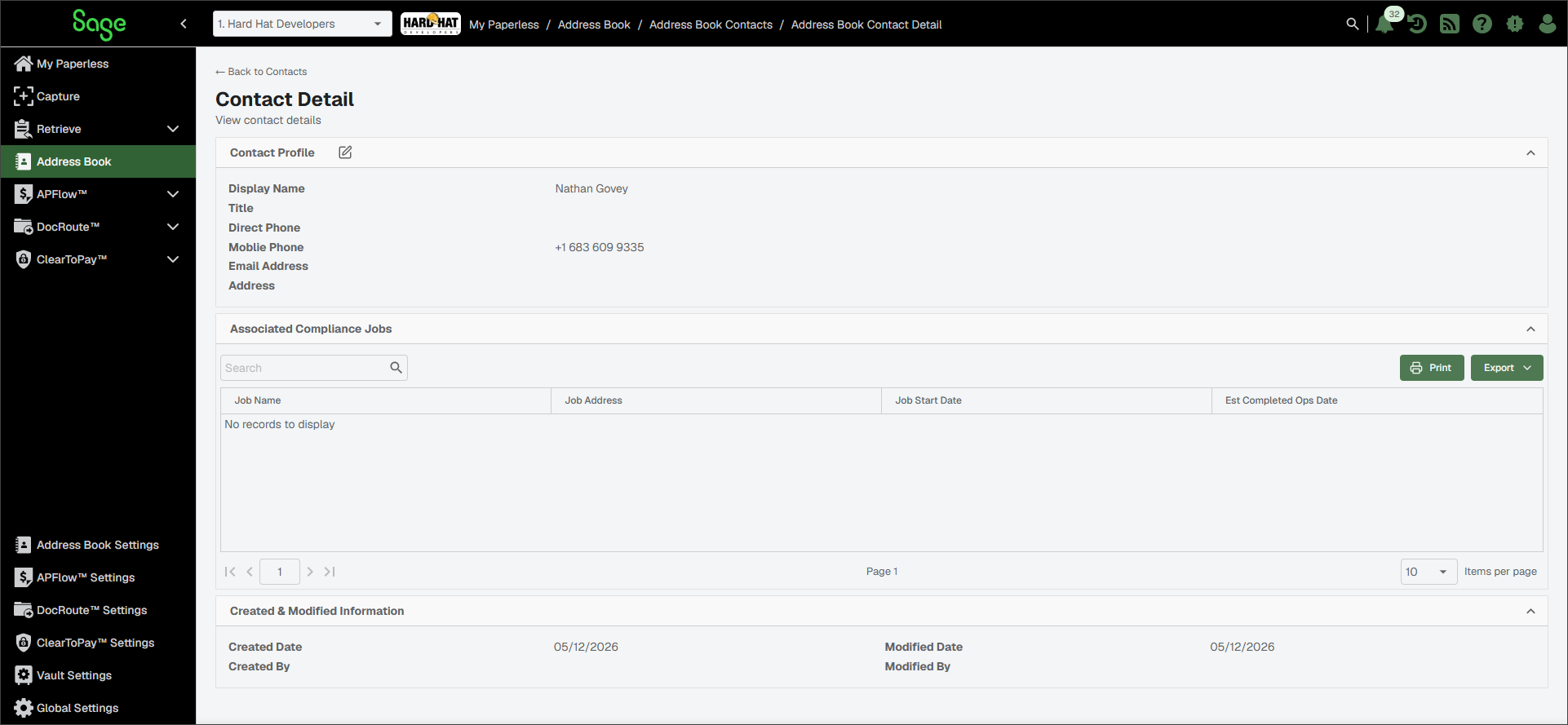Image resolution: width=1568 pixels, height=725 pixels.
Task: Click the mobile phone number +1 683 609 9335
Action: [600, 247]
